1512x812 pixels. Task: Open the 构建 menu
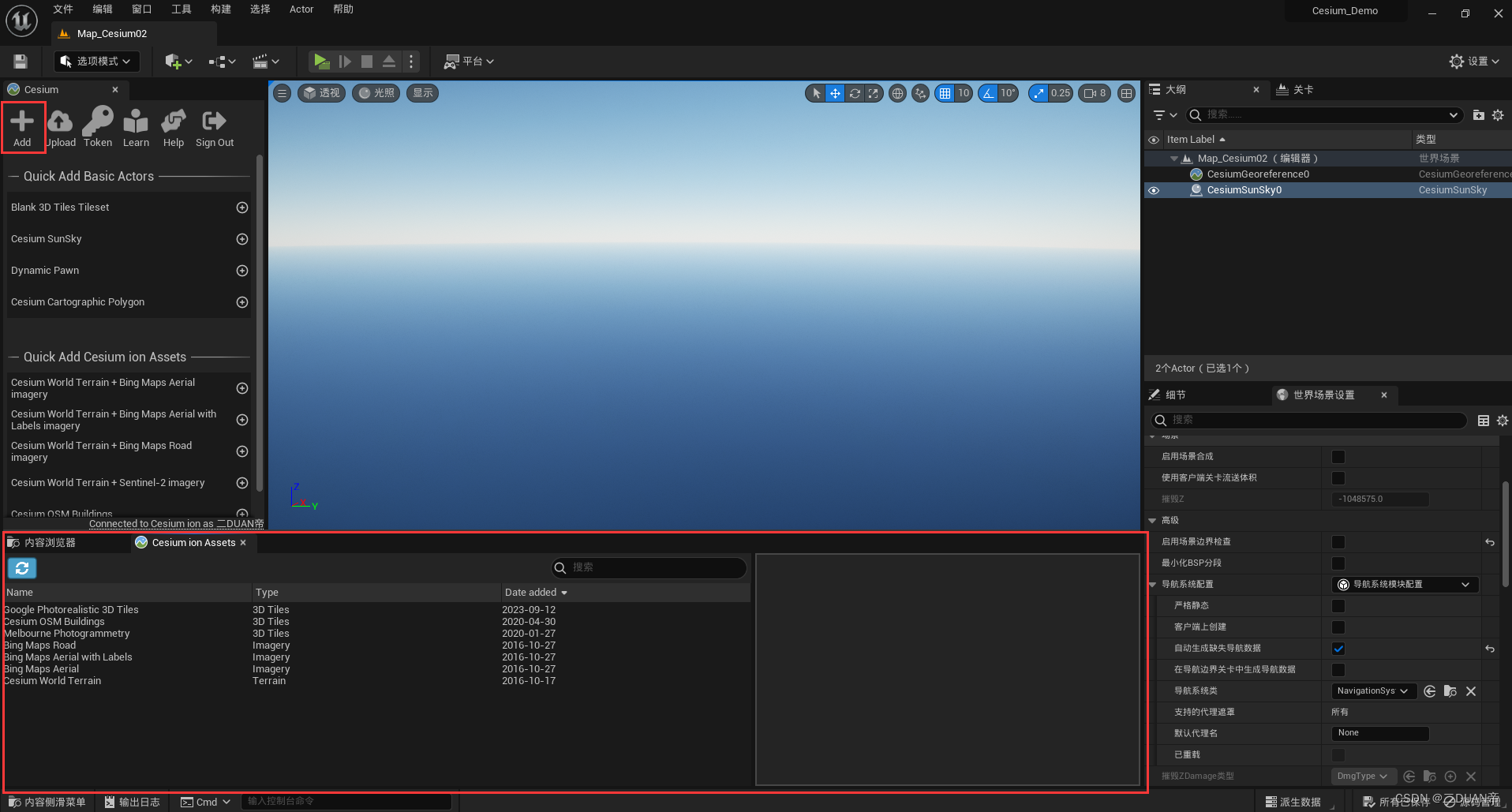click(x=221, y=9)
